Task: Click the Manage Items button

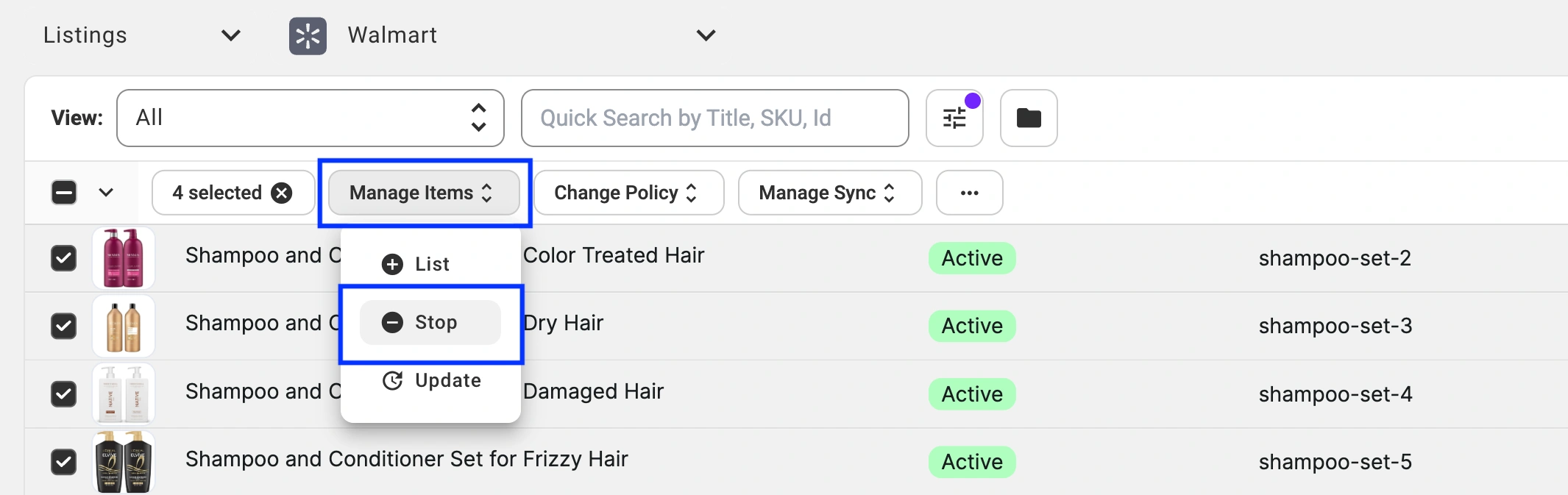Action: 423,193
